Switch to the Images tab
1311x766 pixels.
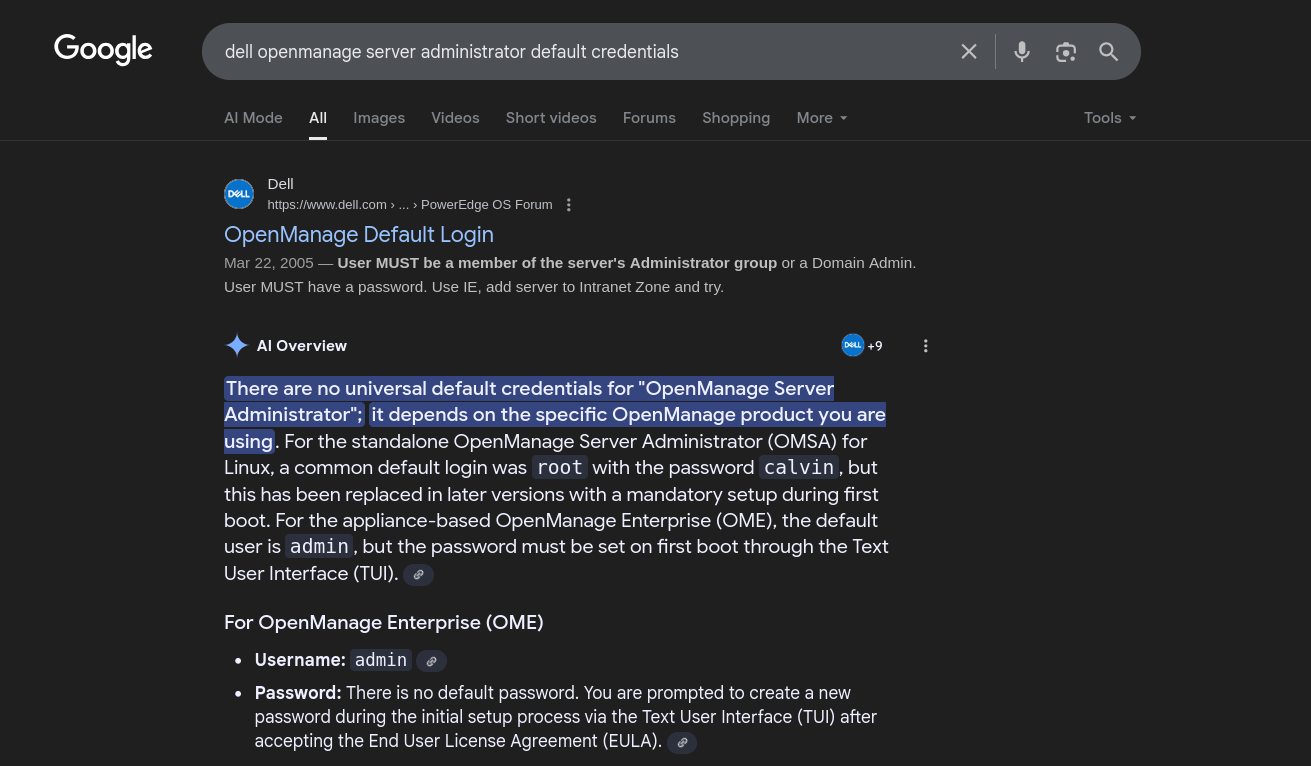click(x=379, y=118)
